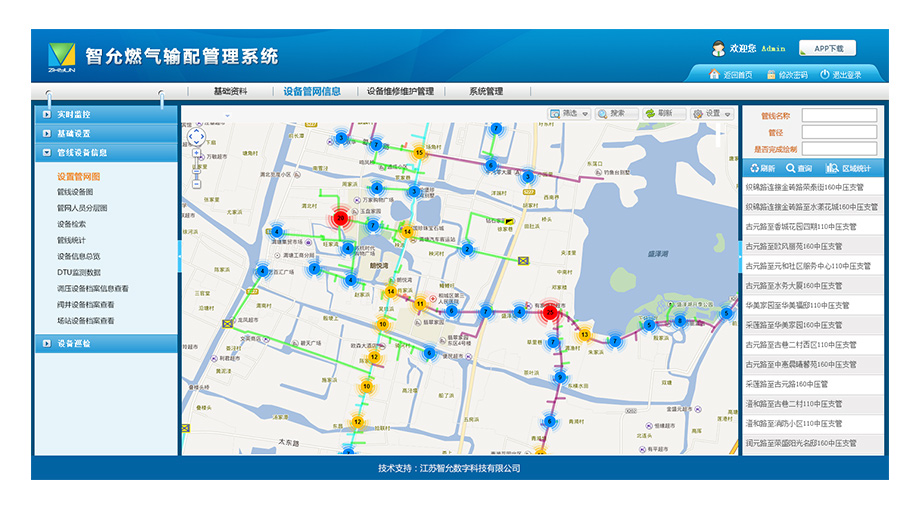The width and height of the screenshot is (920, 512).
Task: Click the 修改密码 lock icon link
Action: [786, 75]
